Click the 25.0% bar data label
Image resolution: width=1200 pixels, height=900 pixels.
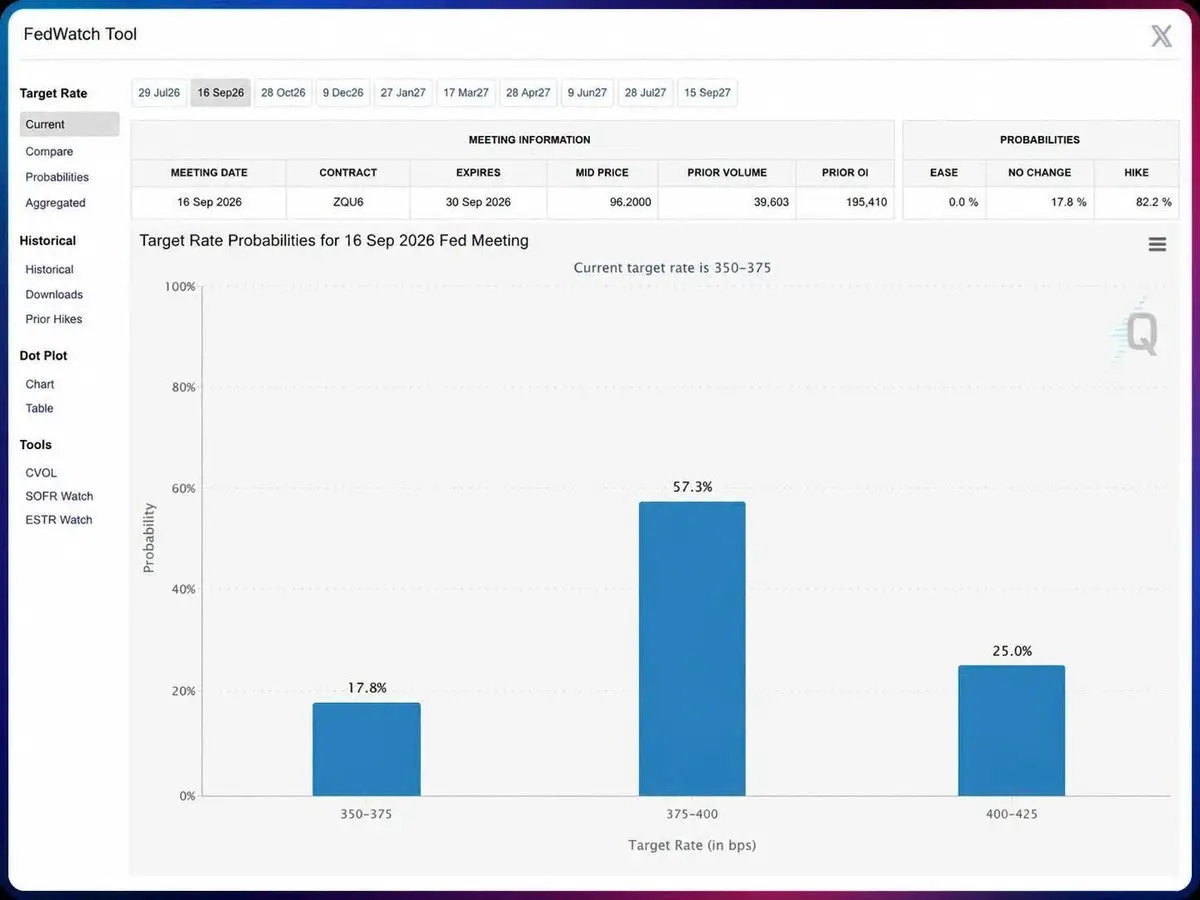[1012, 651]
